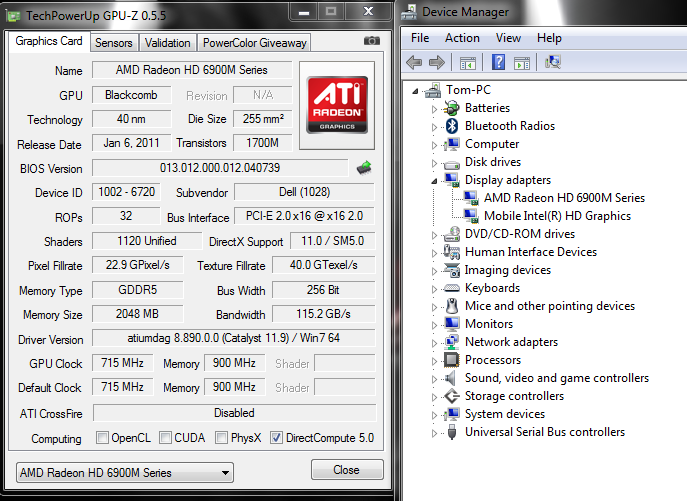The image size is (687, 501).
Task: Click the ATI Radeon logo image
Action: click(x=337, y=105)
